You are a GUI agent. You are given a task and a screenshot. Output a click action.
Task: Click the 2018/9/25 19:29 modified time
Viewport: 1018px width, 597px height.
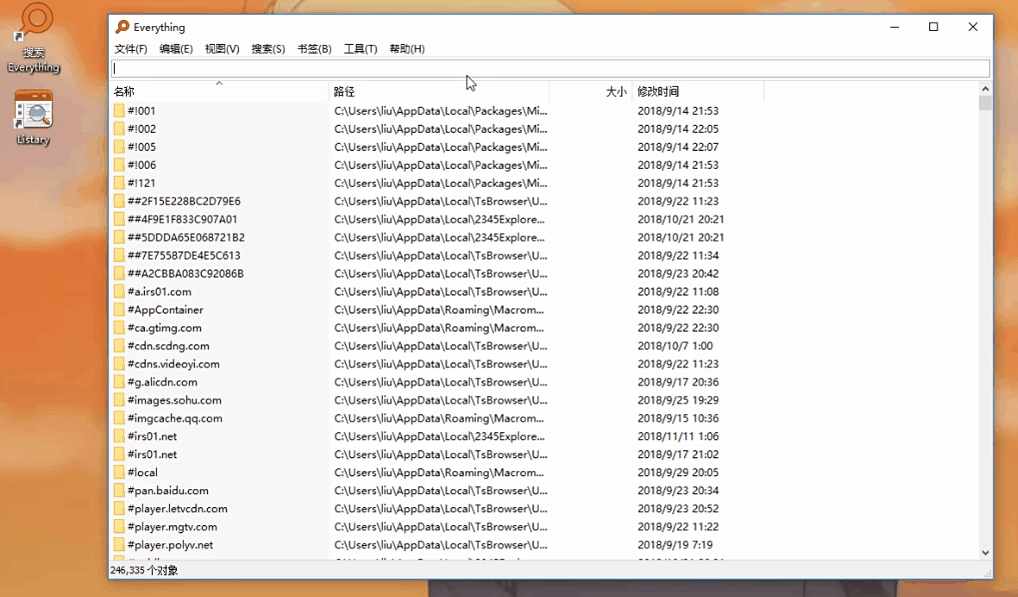tap(678, 400)
